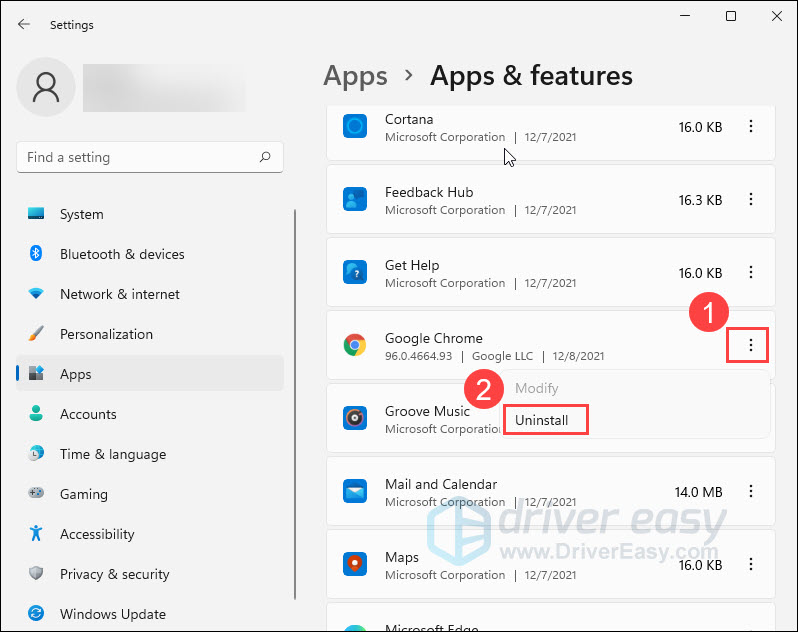Open Feedback Hub's three-dot menu
The width and height of the screenshot is (798, 632).
pos(751,199)
